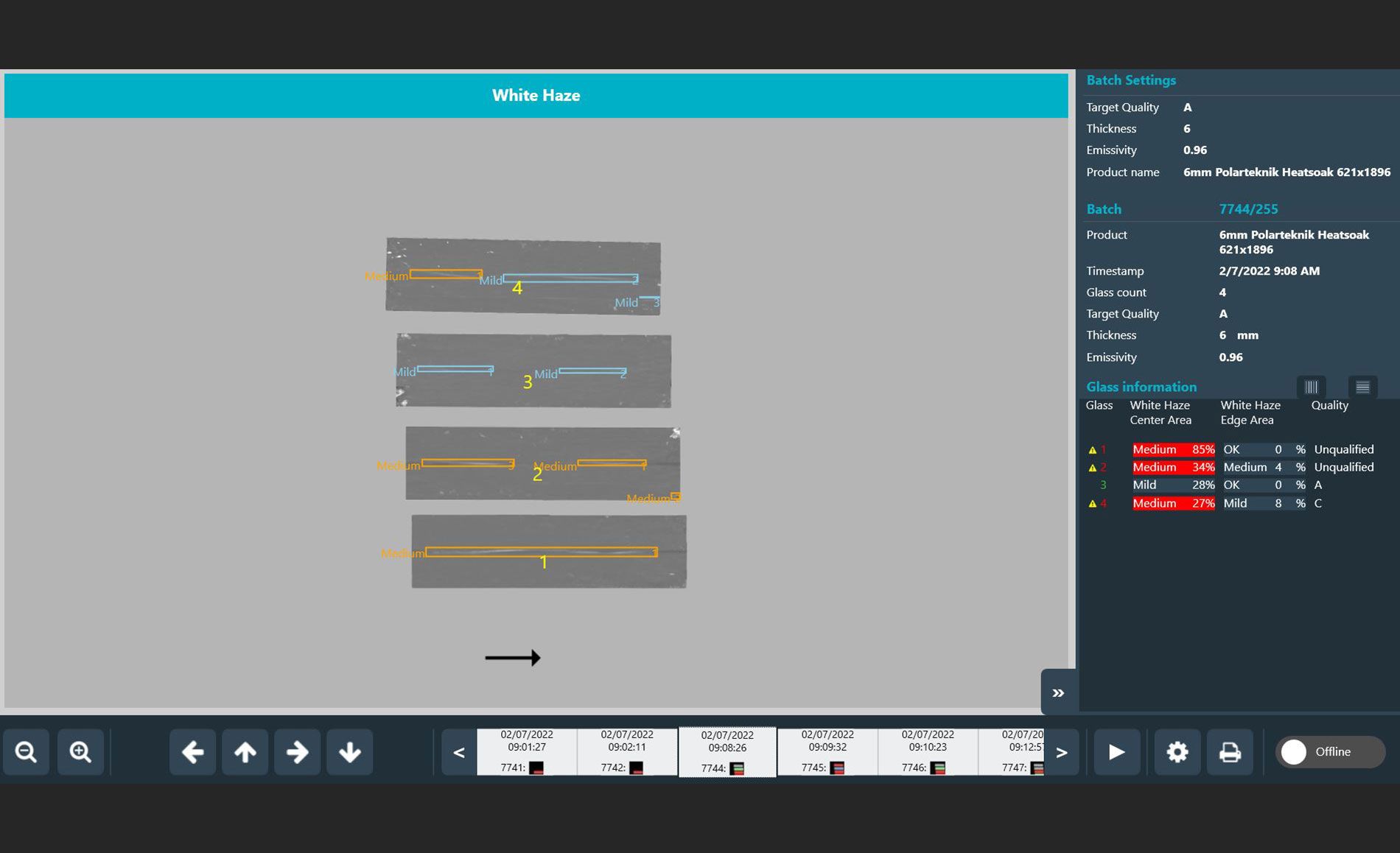Click quality value C for glass 4
The image size is (1400, 853).
[x=1318, y=504]
